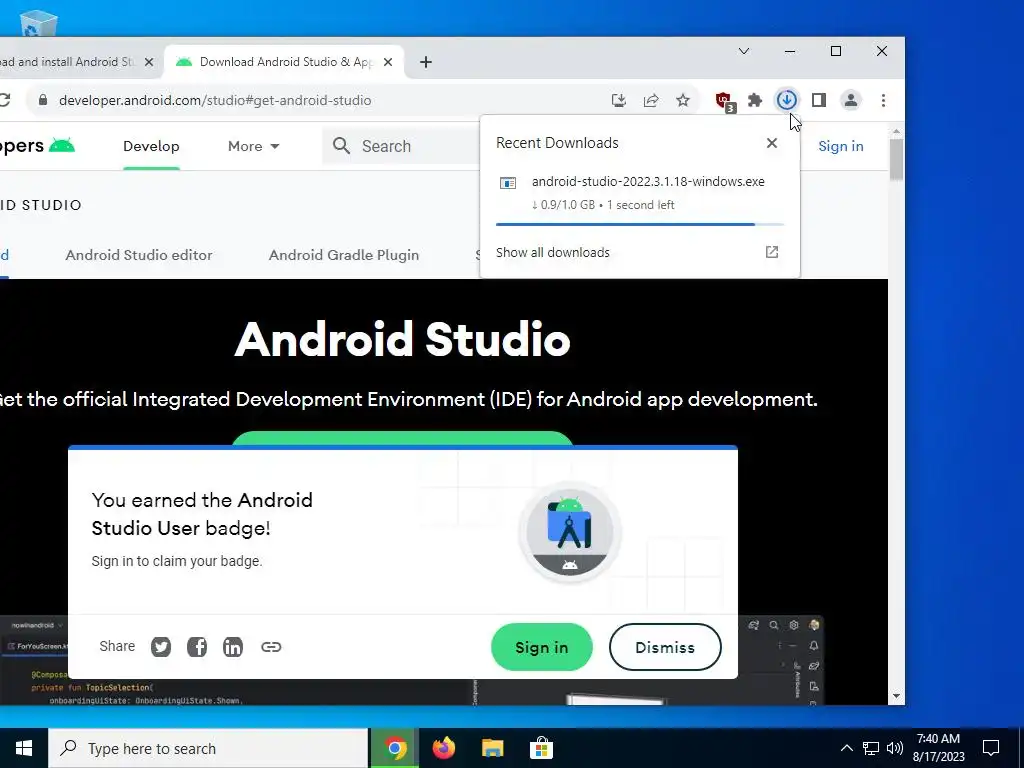The image size is (1024, 768).
Task: Expand the More dropdown menu
Action: pos(253,146)
